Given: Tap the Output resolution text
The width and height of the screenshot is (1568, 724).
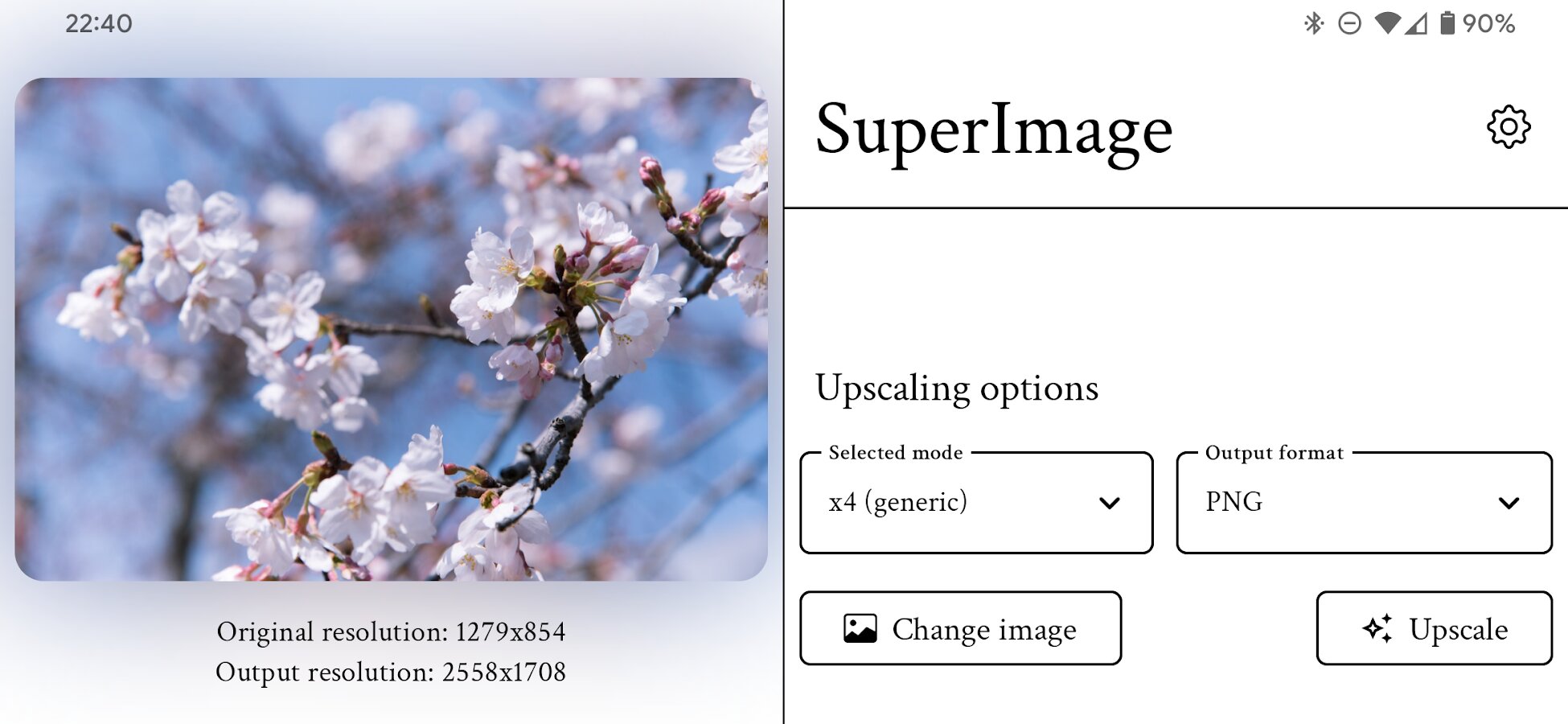Looking at the screenshot, I should (x=391, y=673).
